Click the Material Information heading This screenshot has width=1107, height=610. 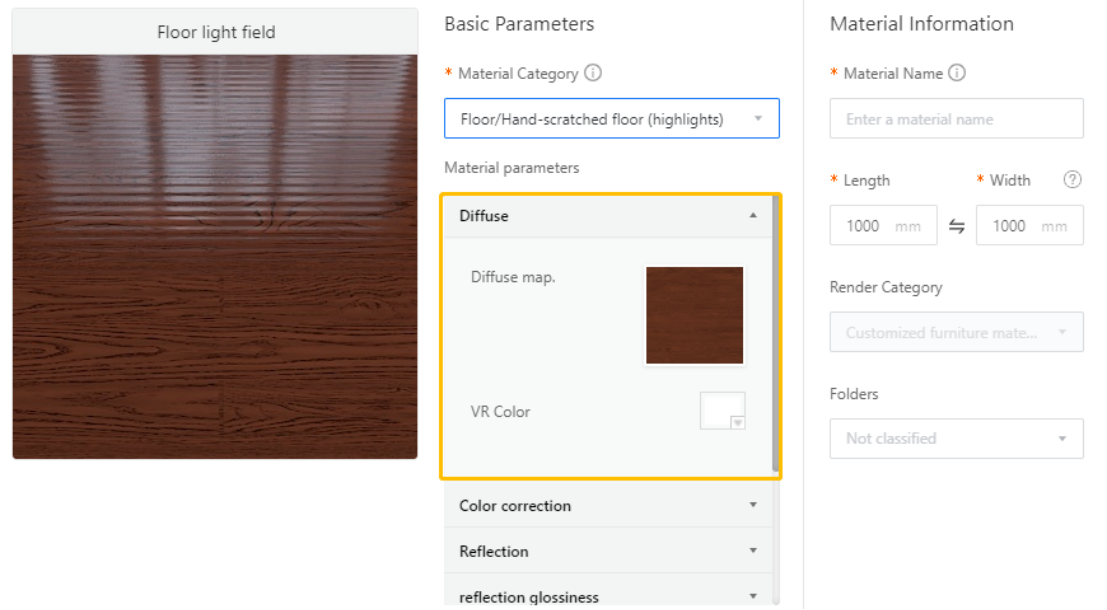pos(921,24)
